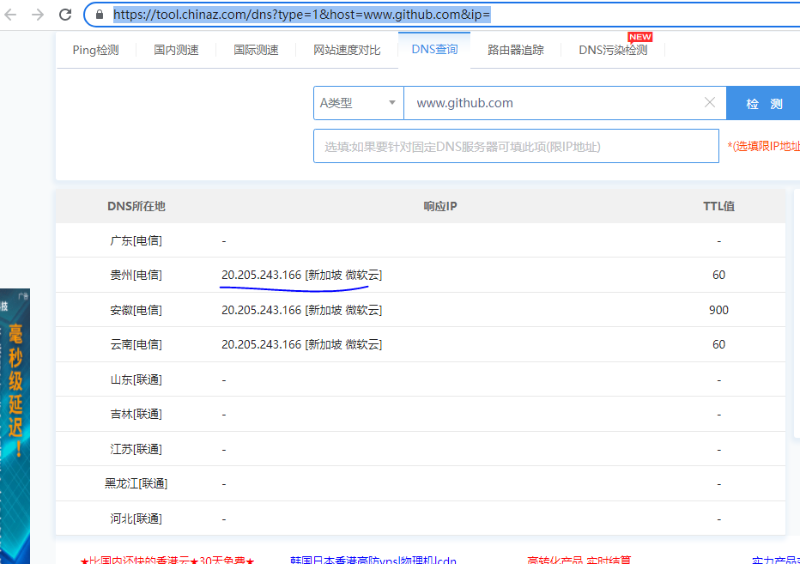Viewport: 800px width, 564px height.
Task: Open the 毫秒级延迟 side banner ad
Action: click(15, 426)
